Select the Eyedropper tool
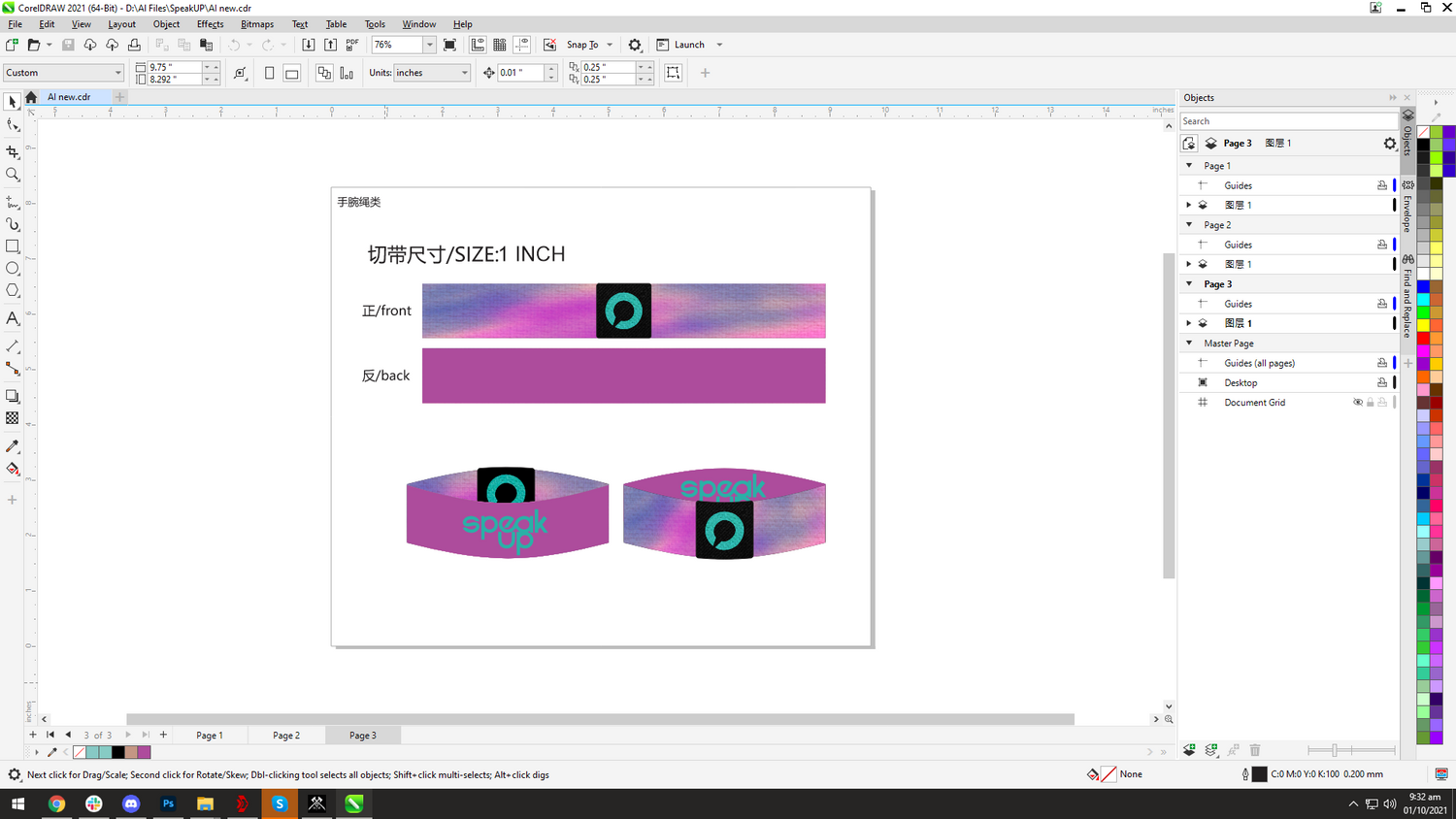Image resolution: width=1456 pixels, height=819 pixels. click(13, 446)
